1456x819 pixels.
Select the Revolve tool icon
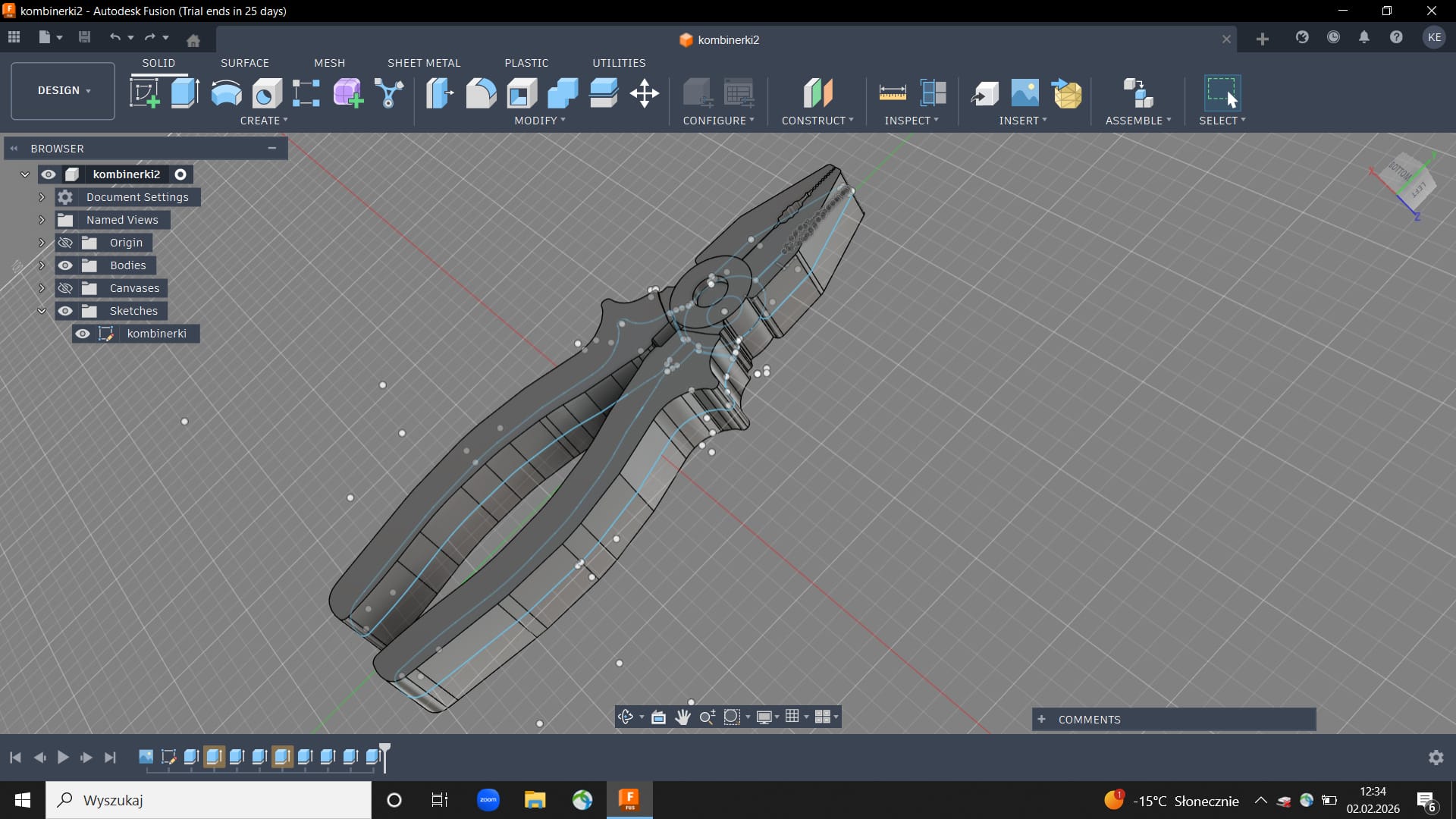pos(226,93)
